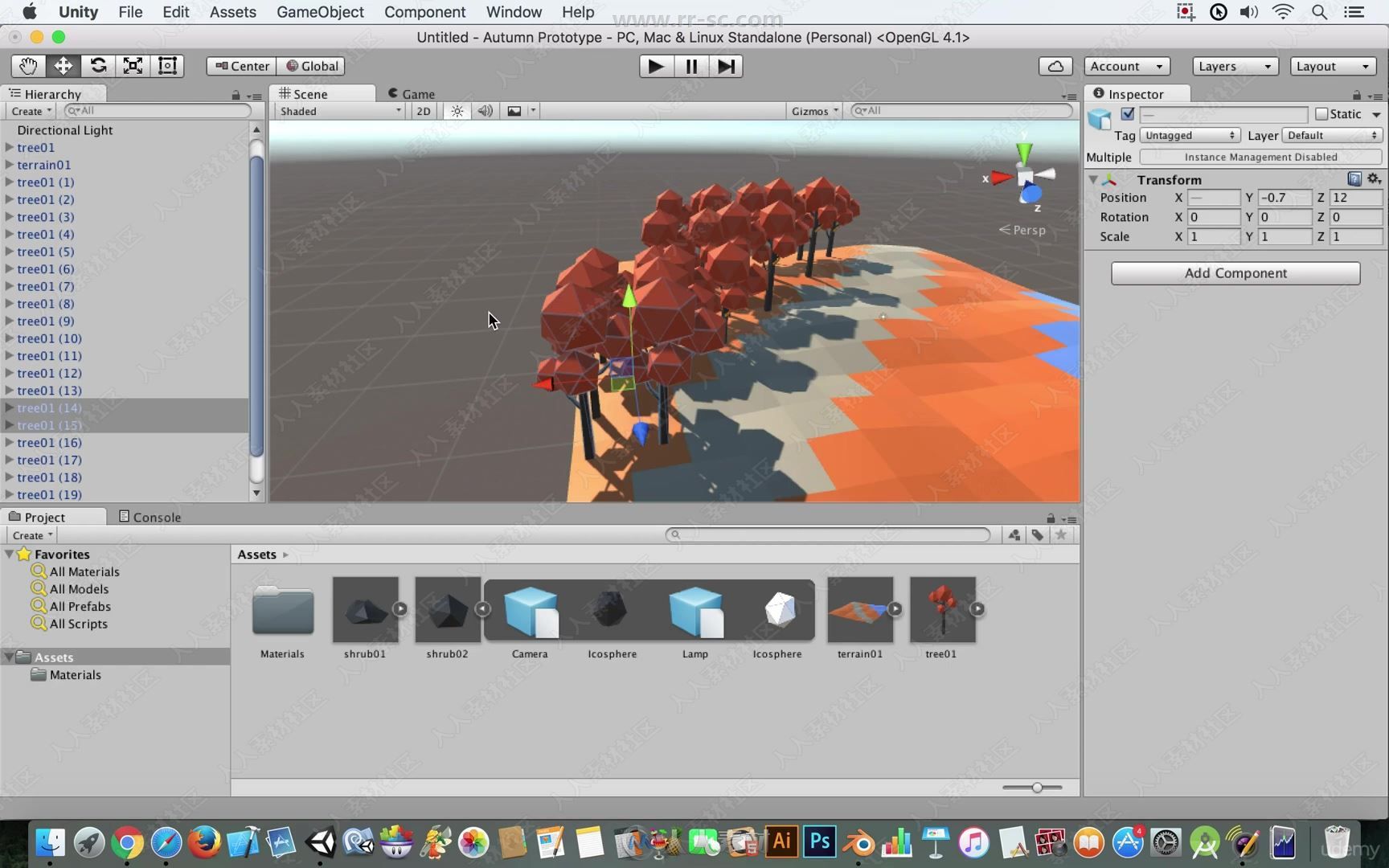Expand shrub01 asset arrow
Viewport: 1389px width, 868px height.
pos(399,609)
